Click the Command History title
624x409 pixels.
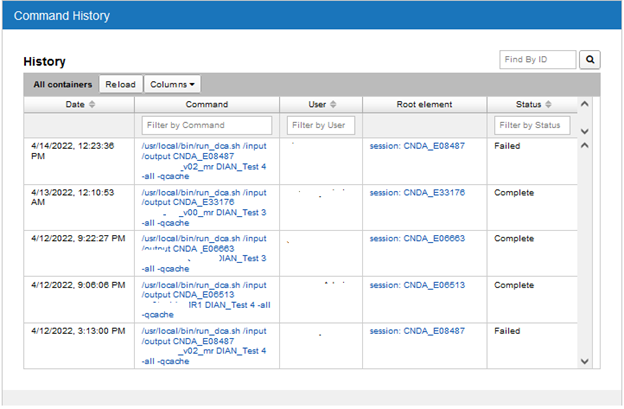tap(62, 16)
